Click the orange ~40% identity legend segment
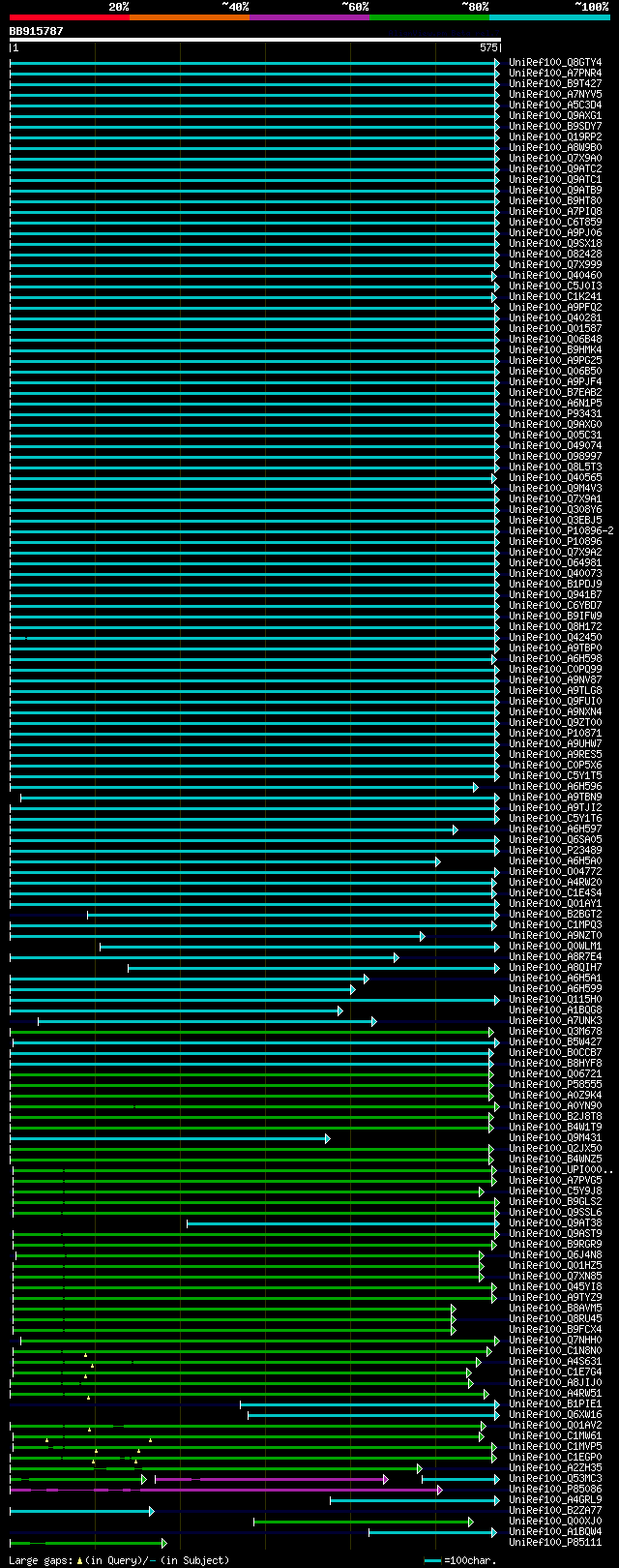Screen dimensions: 619x1568 [190, 16]
